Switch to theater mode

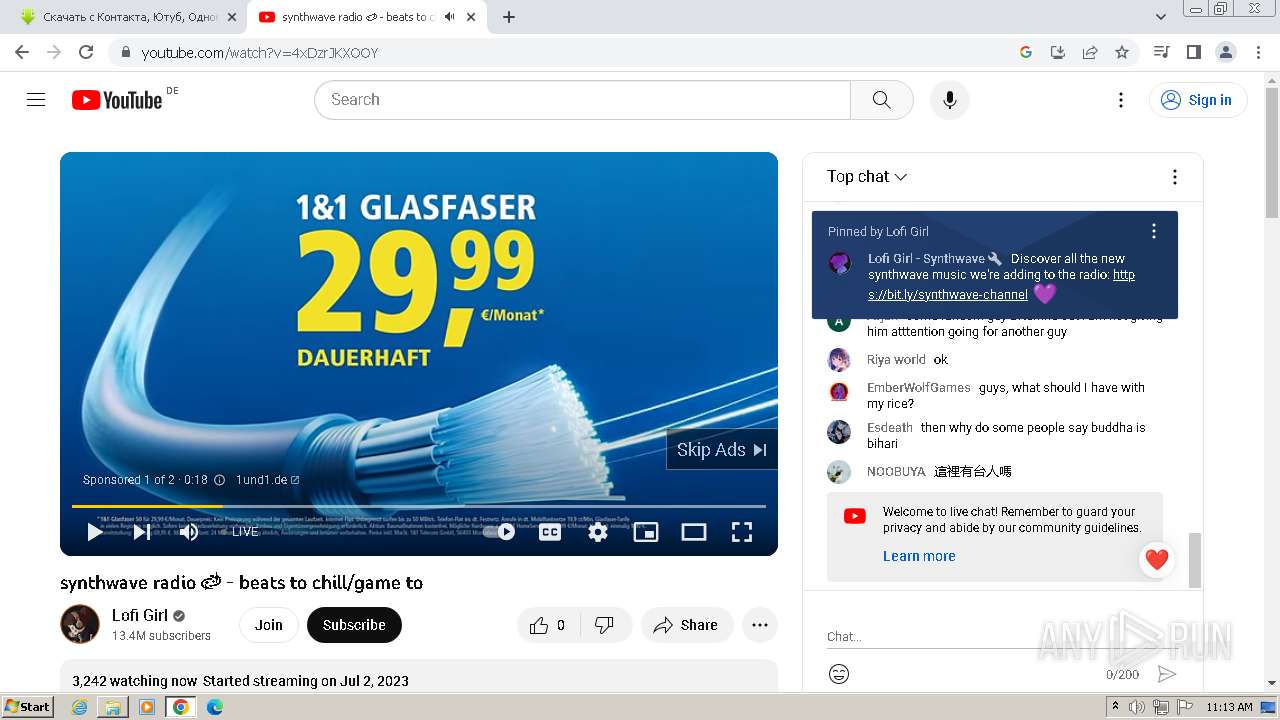point(694,532)
